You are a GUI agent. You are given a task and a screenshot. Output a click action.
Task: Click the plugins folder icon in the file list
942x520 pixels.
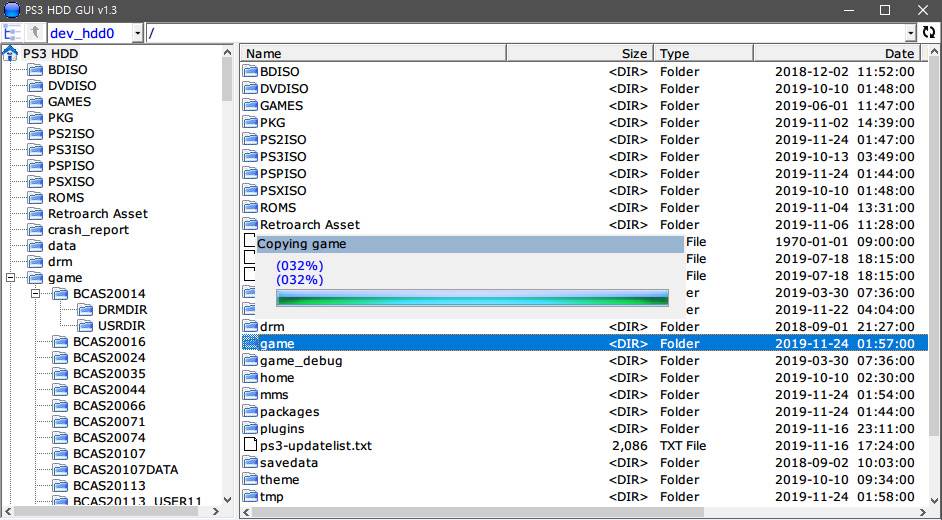pyautogui.click(x=250, y=429)
